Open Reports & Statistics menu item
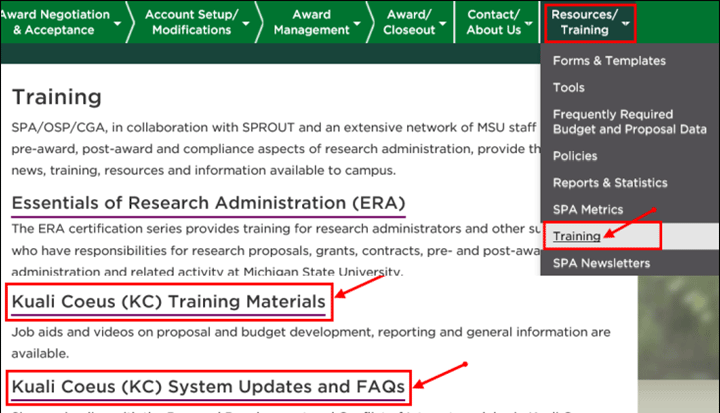This screenshot has height=413, width=720. pyautogui.click(x=610, y=182)
